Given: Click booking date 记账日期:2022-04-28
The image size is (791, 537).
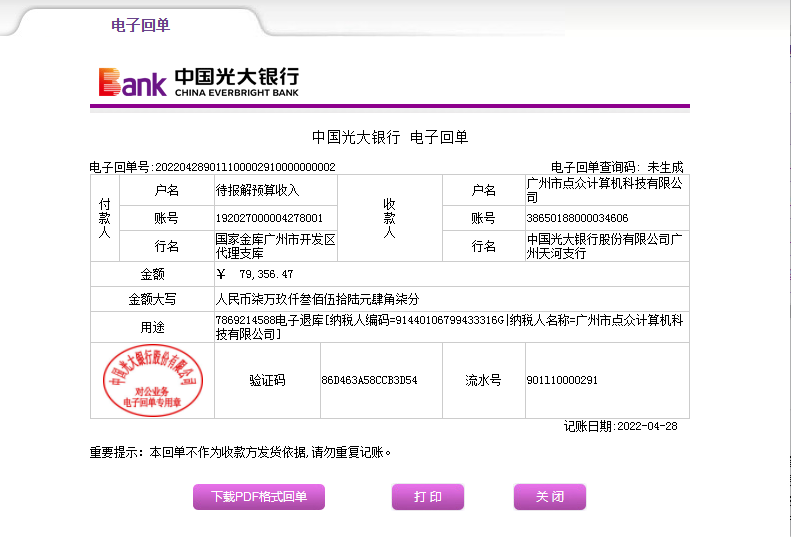Looking at the screenshot, I should 620,426.
